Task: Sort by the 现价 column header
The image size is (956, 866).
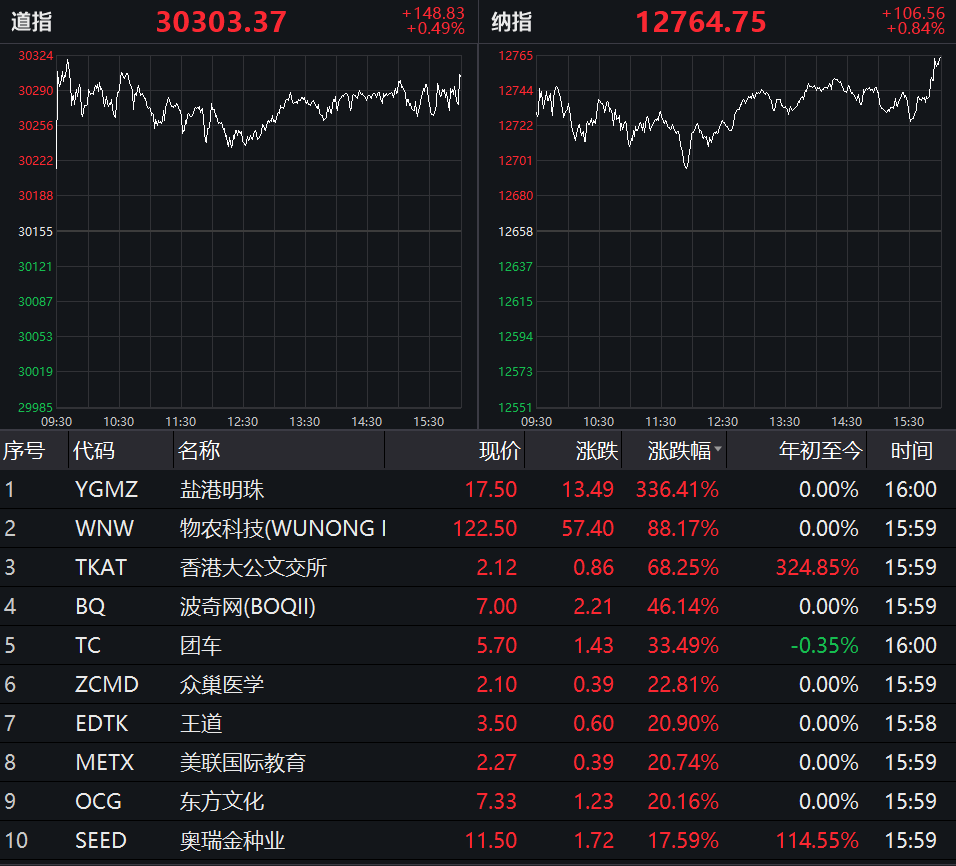Action: 500,451
